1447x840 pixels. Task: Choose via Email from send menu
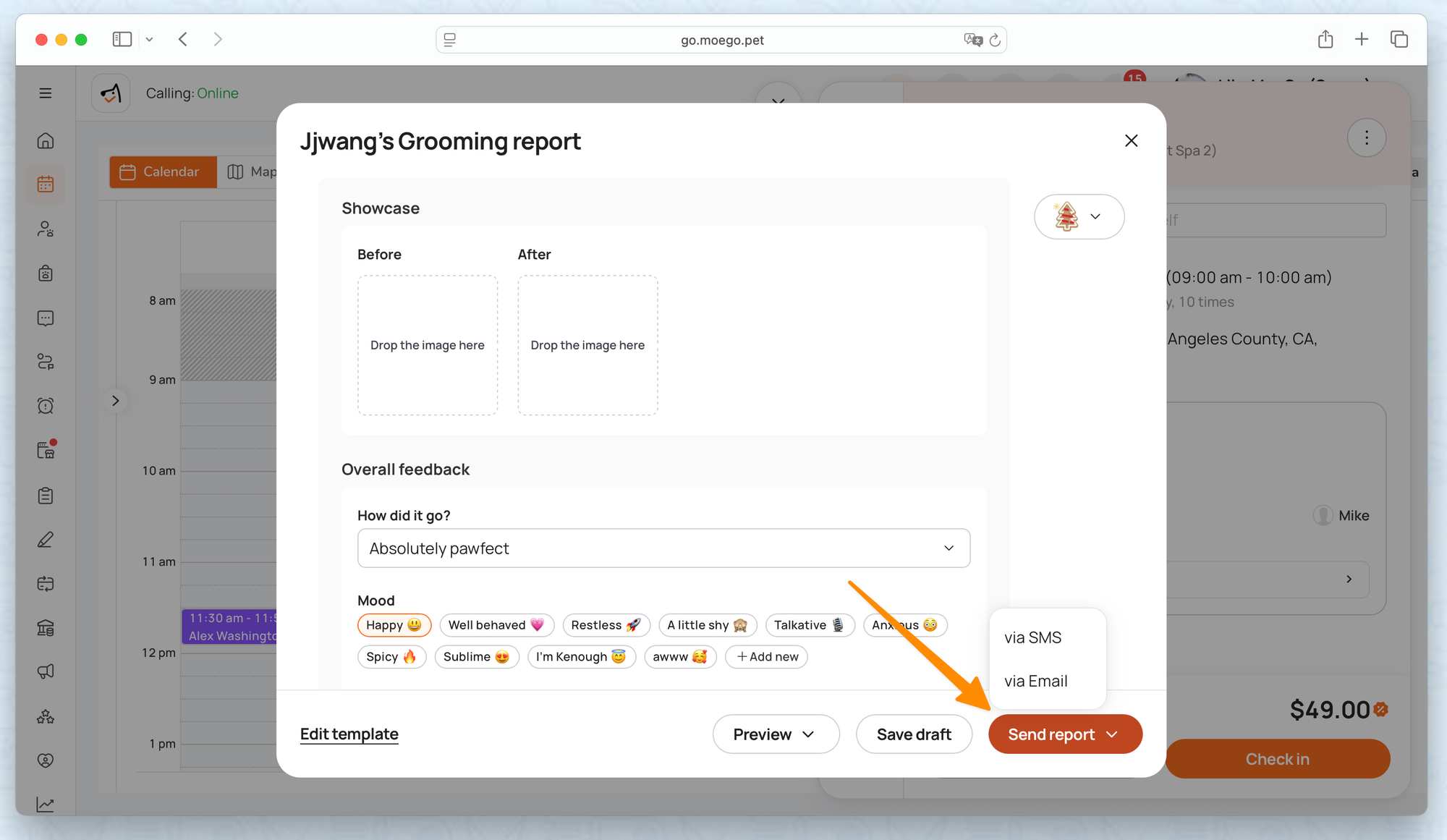(x=1035, y=681)
